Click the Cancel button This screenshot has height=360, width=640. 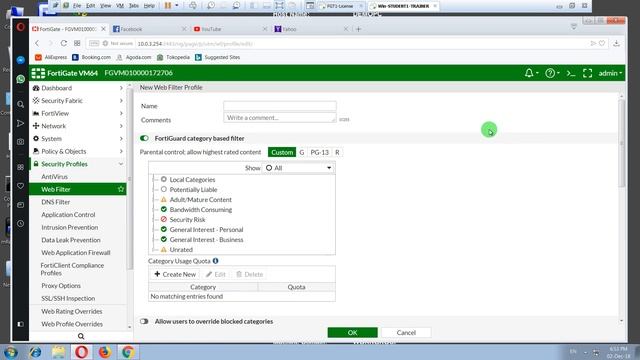[406, 332]
